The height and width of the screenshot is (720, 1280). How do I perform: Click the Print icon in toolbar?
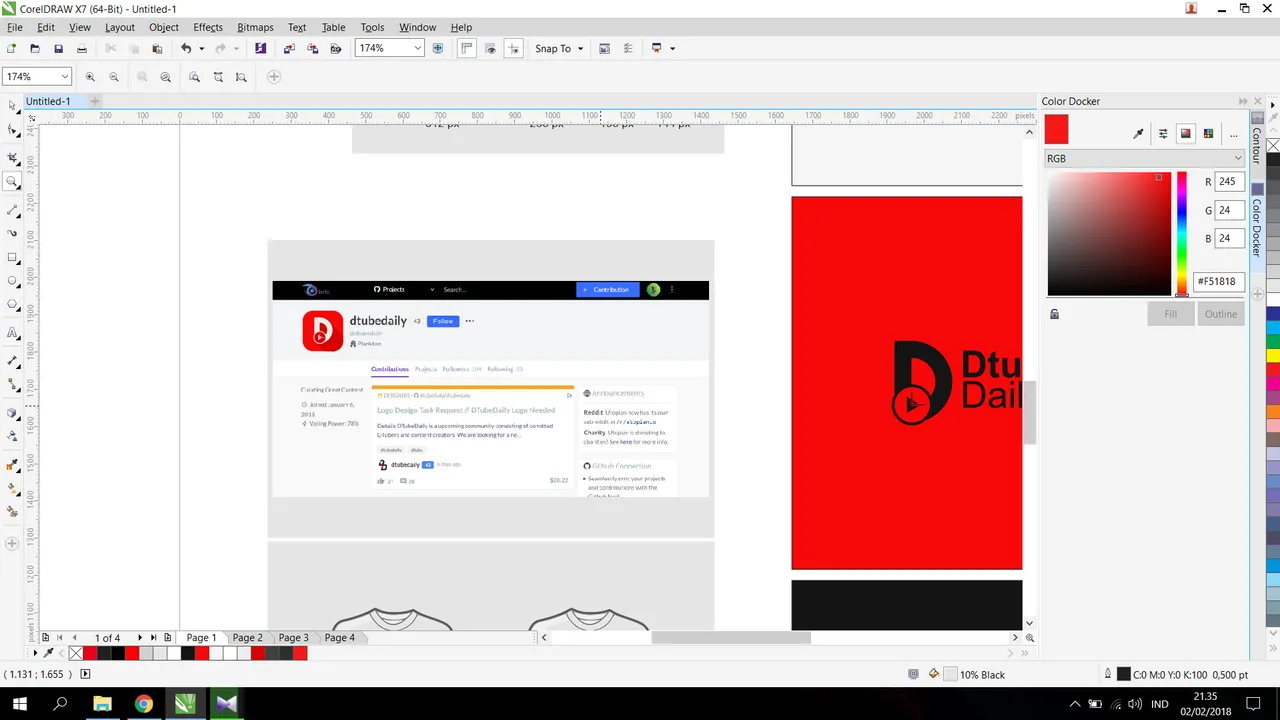[x=82, y=48]
